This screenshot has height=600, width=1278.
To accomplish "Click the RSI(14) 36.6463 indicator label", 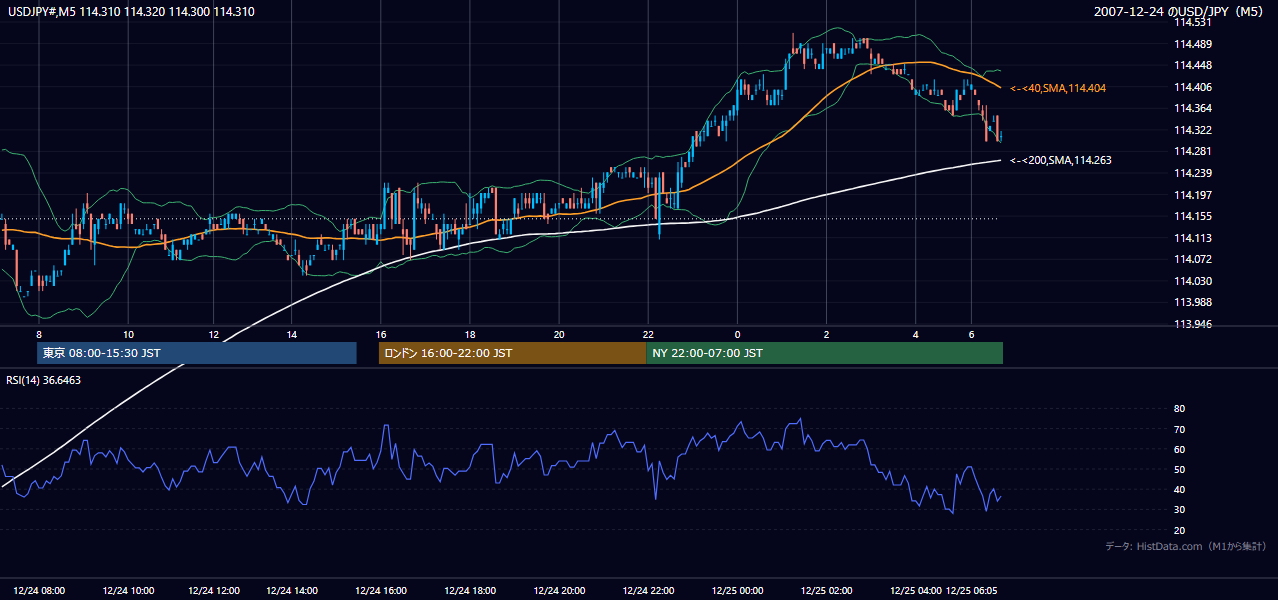I will (x=44, y=380).
